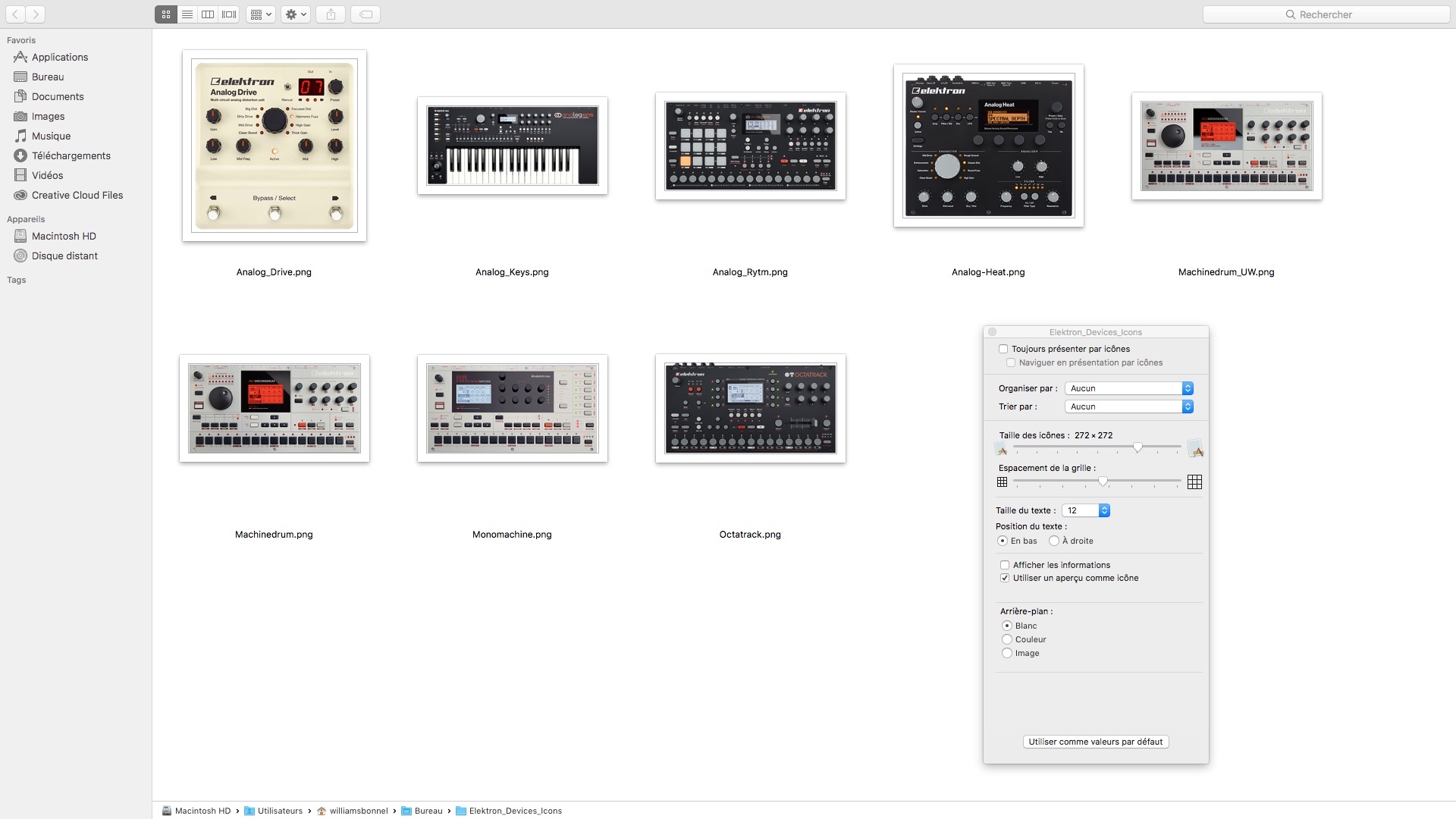Switch to Cover Flow view

229,14
